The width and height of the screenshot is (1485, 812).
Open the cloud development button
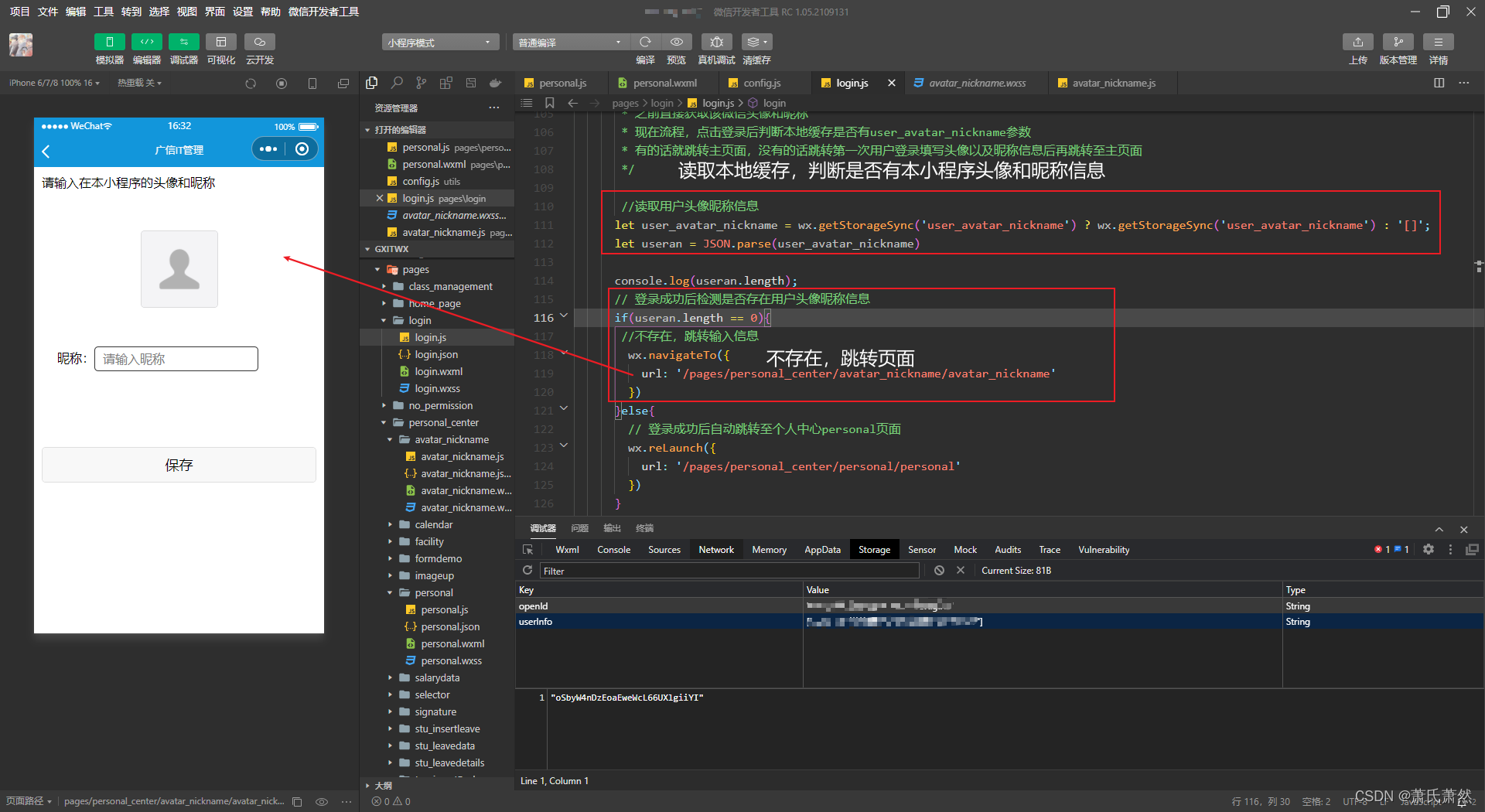point(260,42)
